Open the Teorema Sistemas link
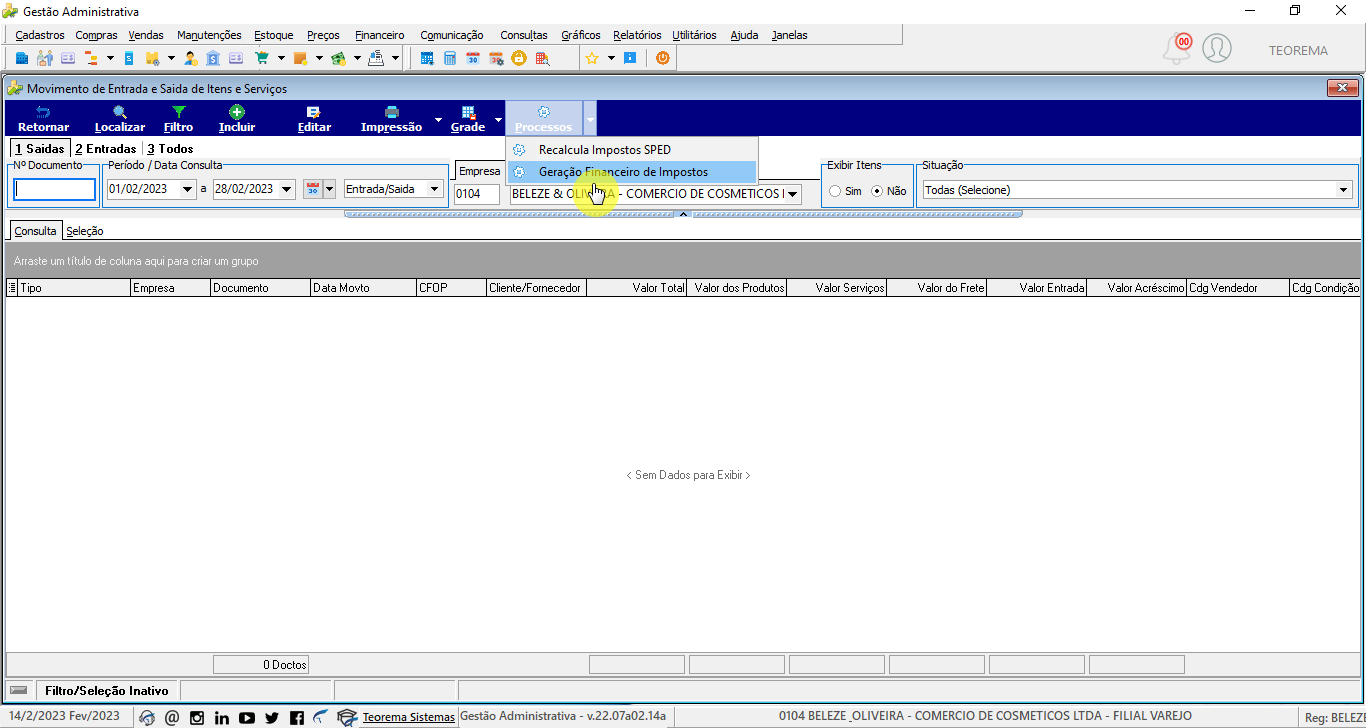This screenshot has height=728, width=1366. pyautogui.click(x=408, y=717)
